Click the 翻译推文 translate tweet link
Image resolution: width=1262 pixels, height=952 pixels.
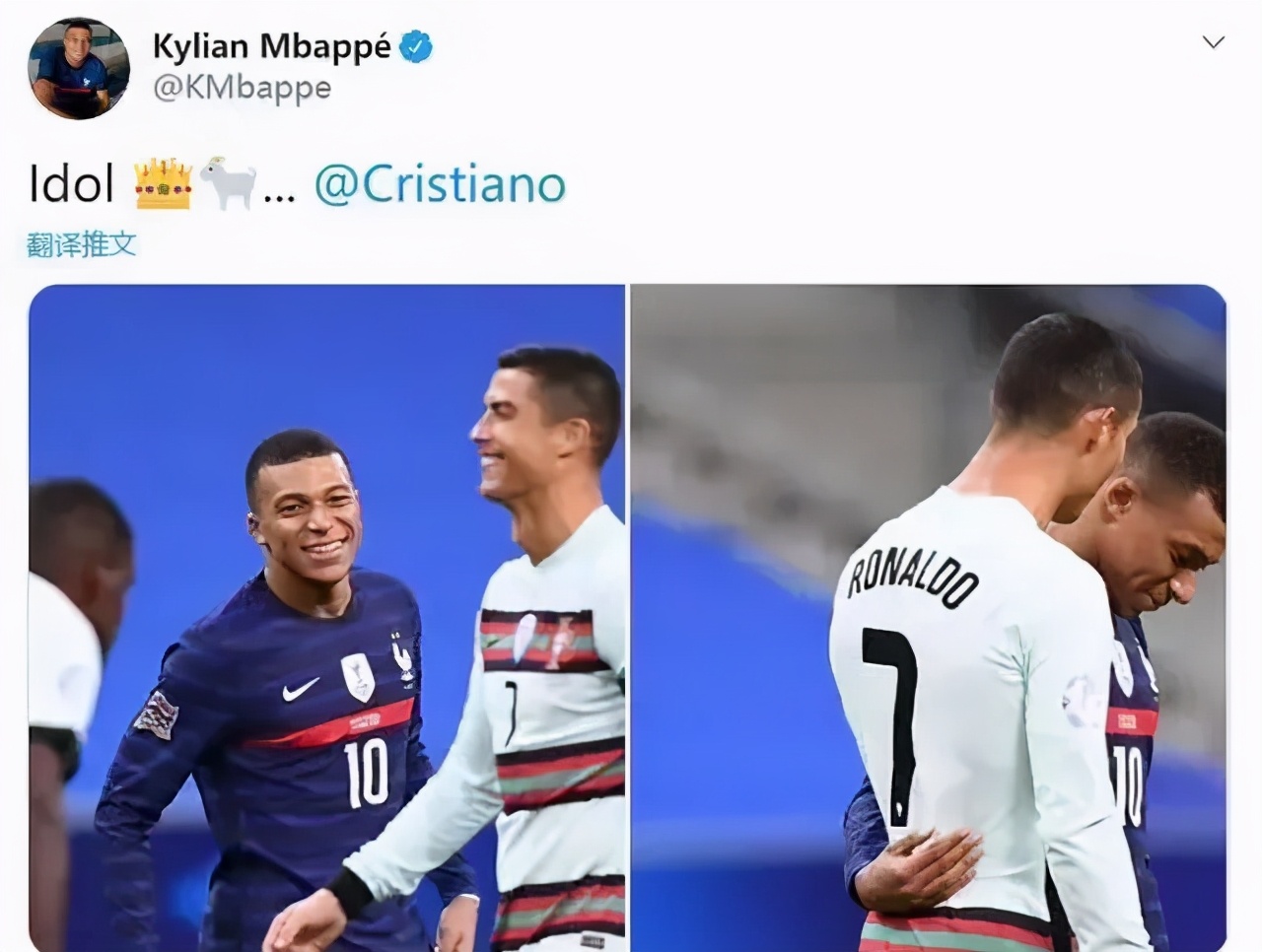pyautogui.click(x=82, y=244)
